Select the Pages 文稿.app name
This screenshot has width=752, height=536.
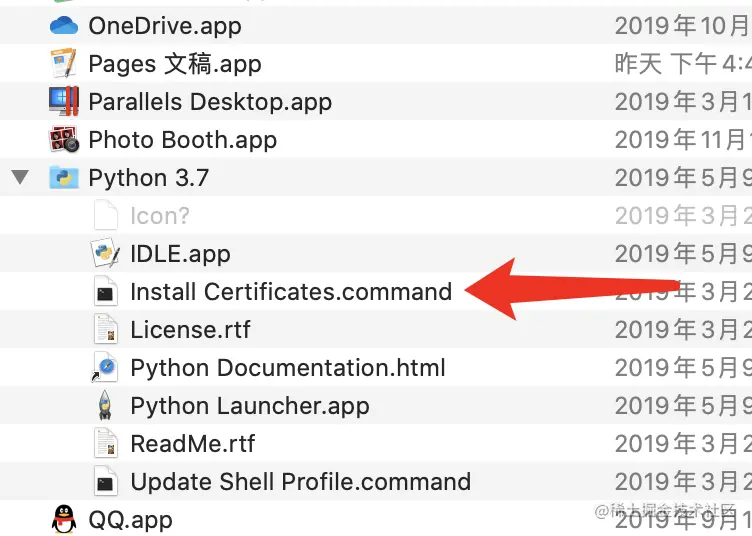(x=175, y=64)
